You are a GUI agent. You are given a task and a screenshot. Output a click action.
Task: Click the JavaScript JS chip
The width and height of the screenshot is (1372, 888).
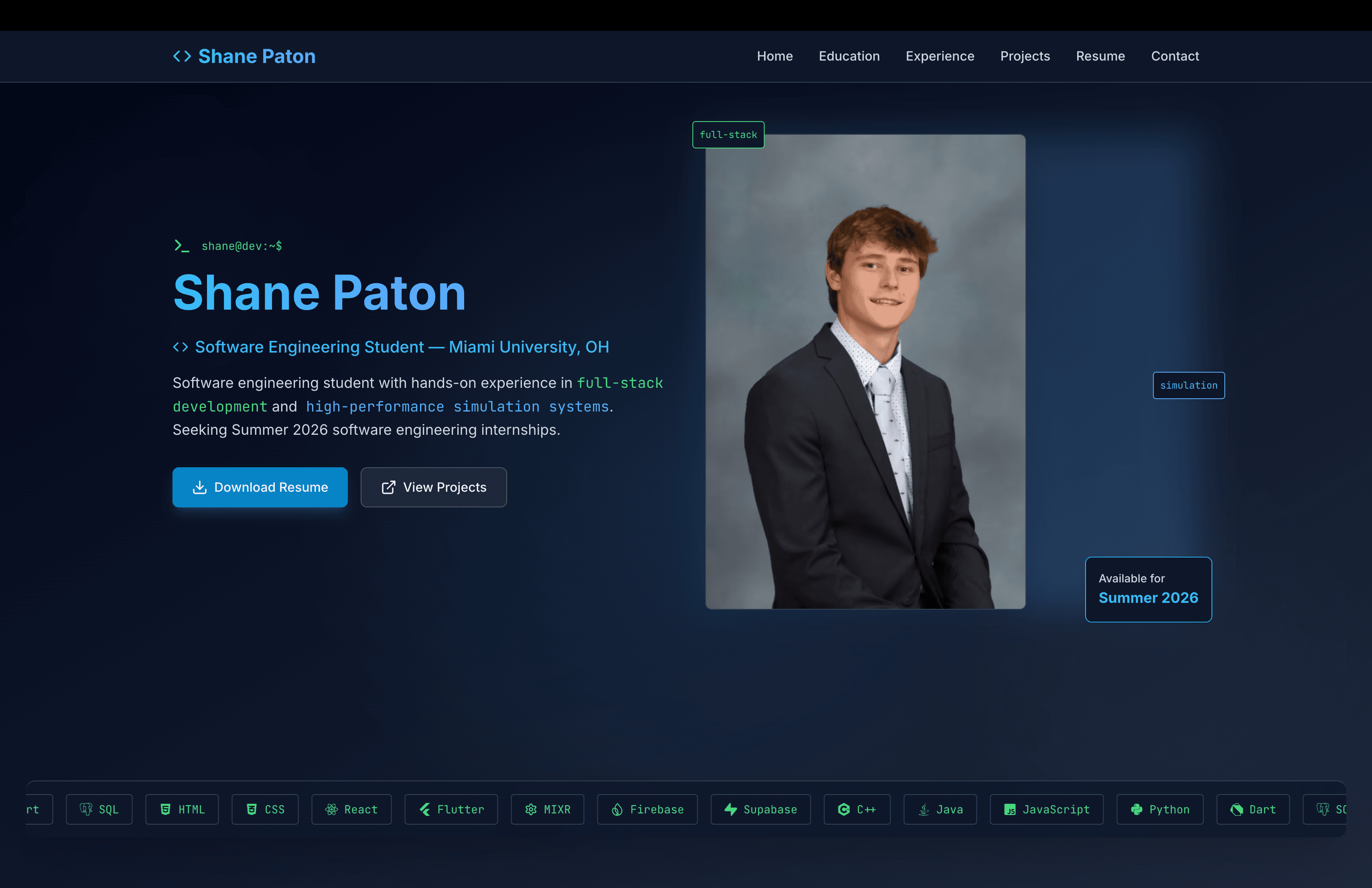(x=1046, y=809)
